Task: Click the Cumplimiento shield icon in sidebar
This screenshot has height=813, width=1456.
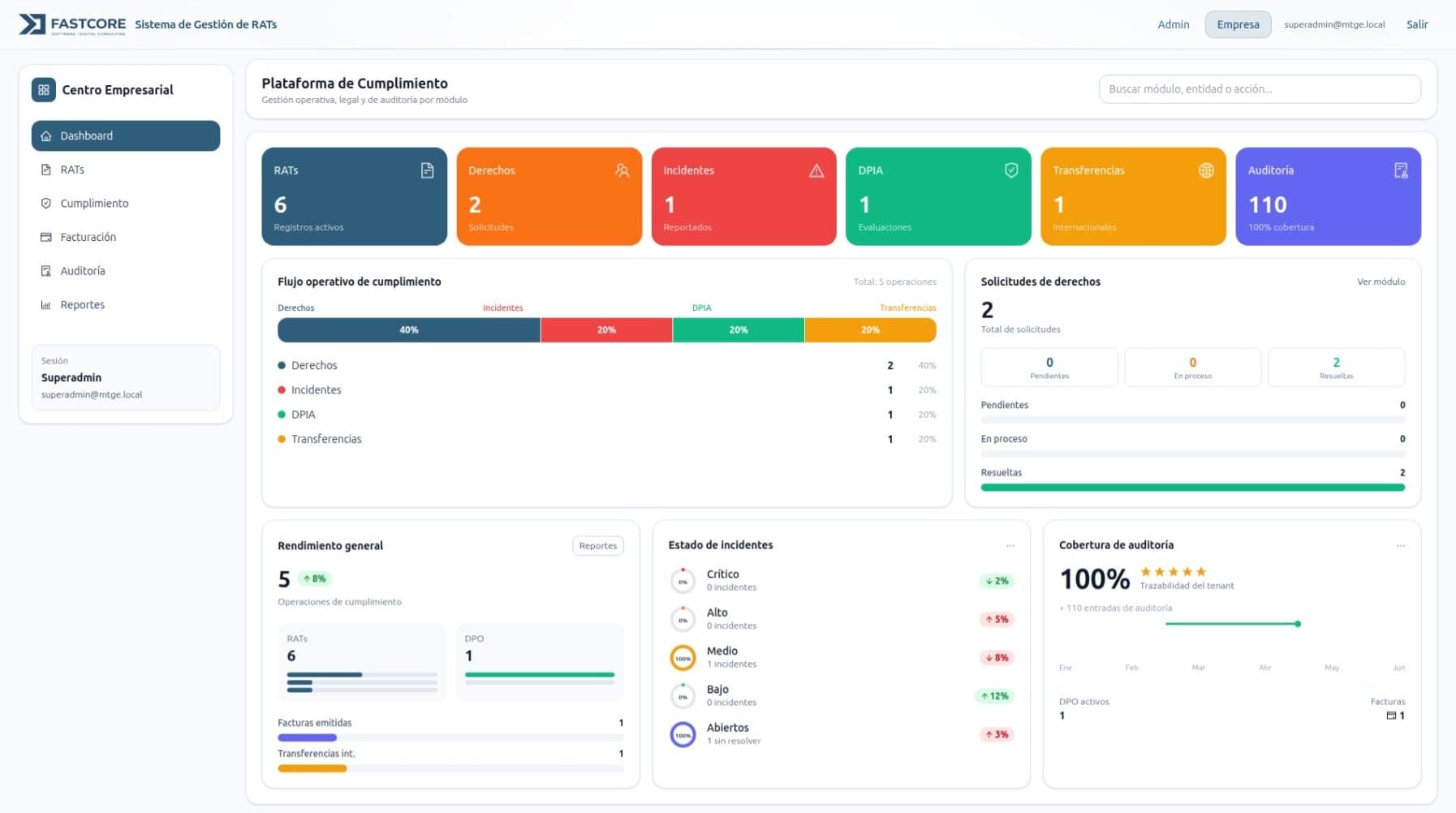Action: click(x=46, y=203)
